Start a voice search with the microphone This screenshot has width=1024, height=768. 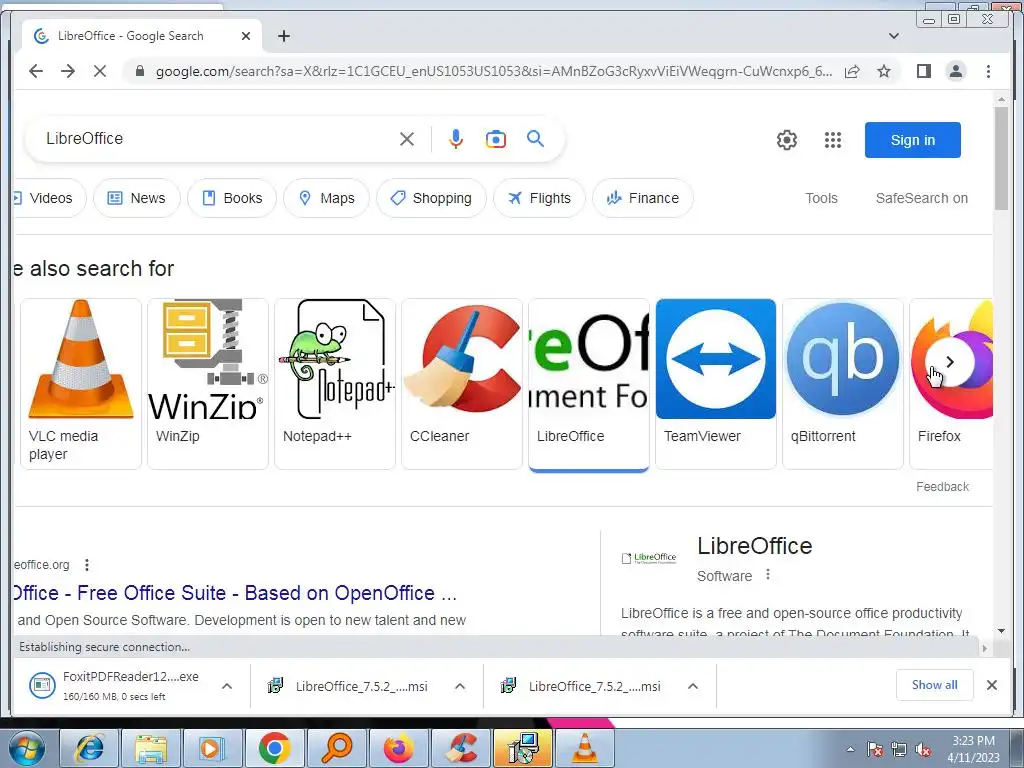tap(456, 139)
